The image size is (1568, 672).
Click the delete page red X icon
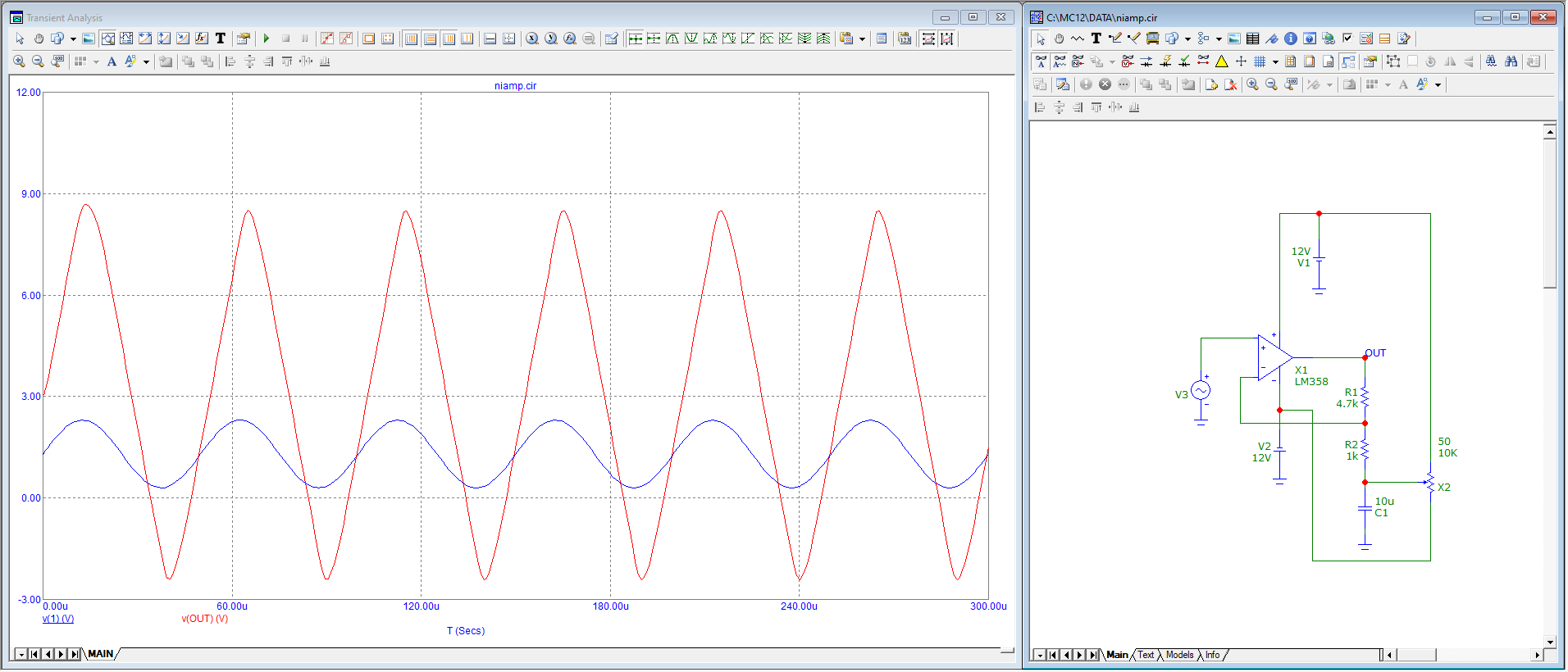pyautogui.click(x=1230, y=84)
